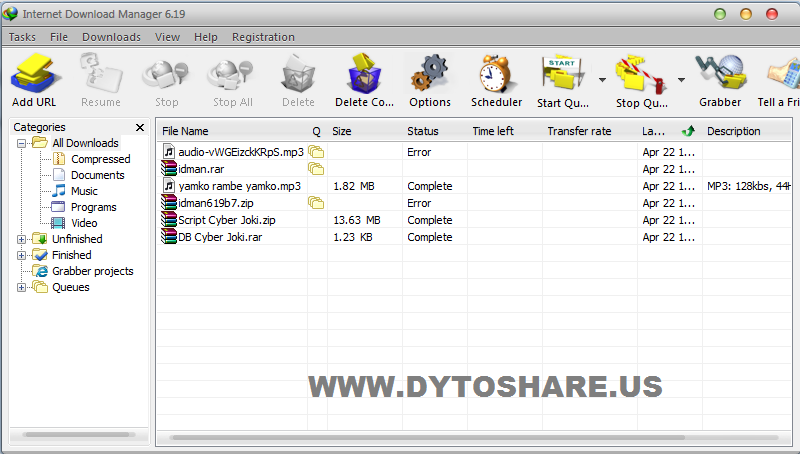Click the Add URL toolbar icon
The image size is (800, 454).
[34, 74]
